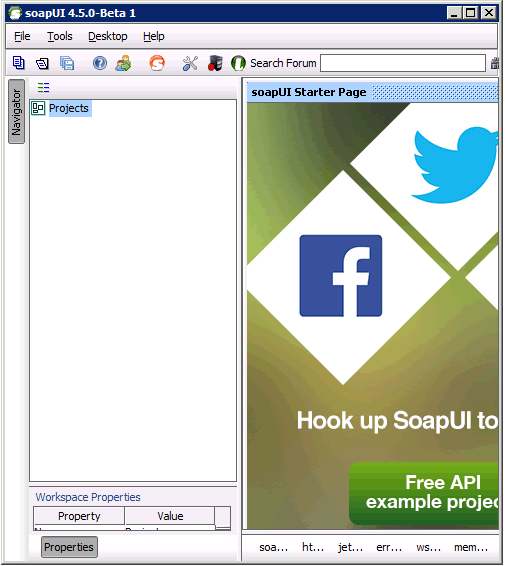This screenshot has width=505, height=566.
Task: Click the green-blue list icon above the Projects tree
Action: coord(43,87)
